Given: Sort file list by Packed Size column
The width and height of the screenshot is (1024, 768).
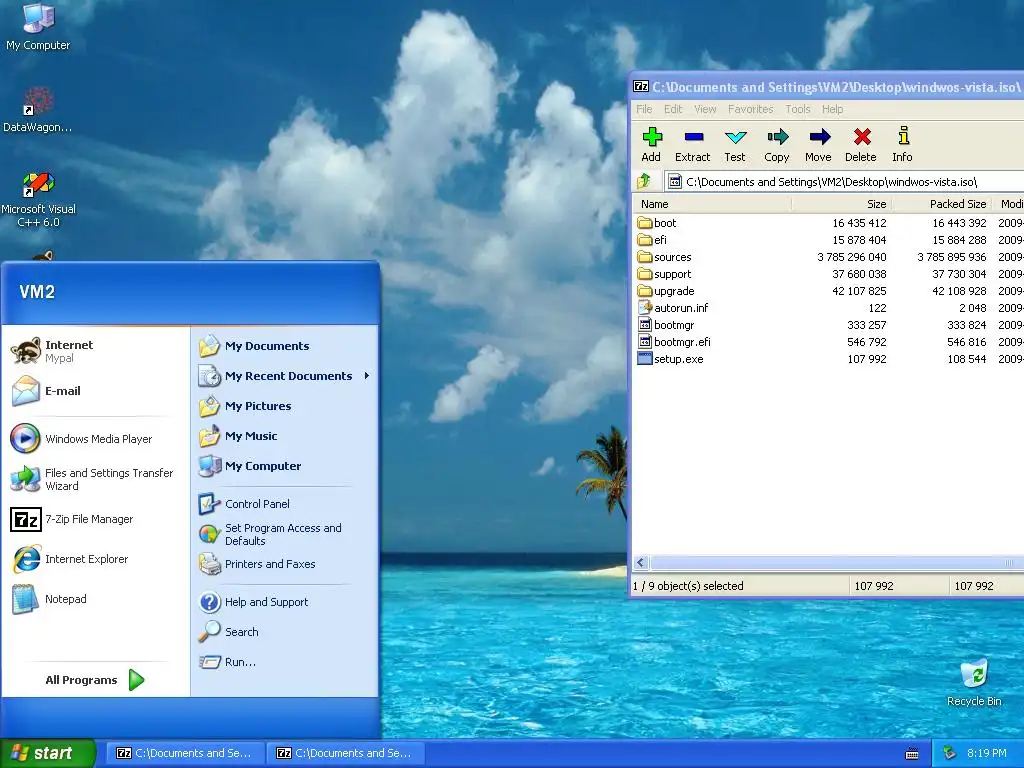Looking at the screenshot, I should pyautogui.click(x=941, y=204).
